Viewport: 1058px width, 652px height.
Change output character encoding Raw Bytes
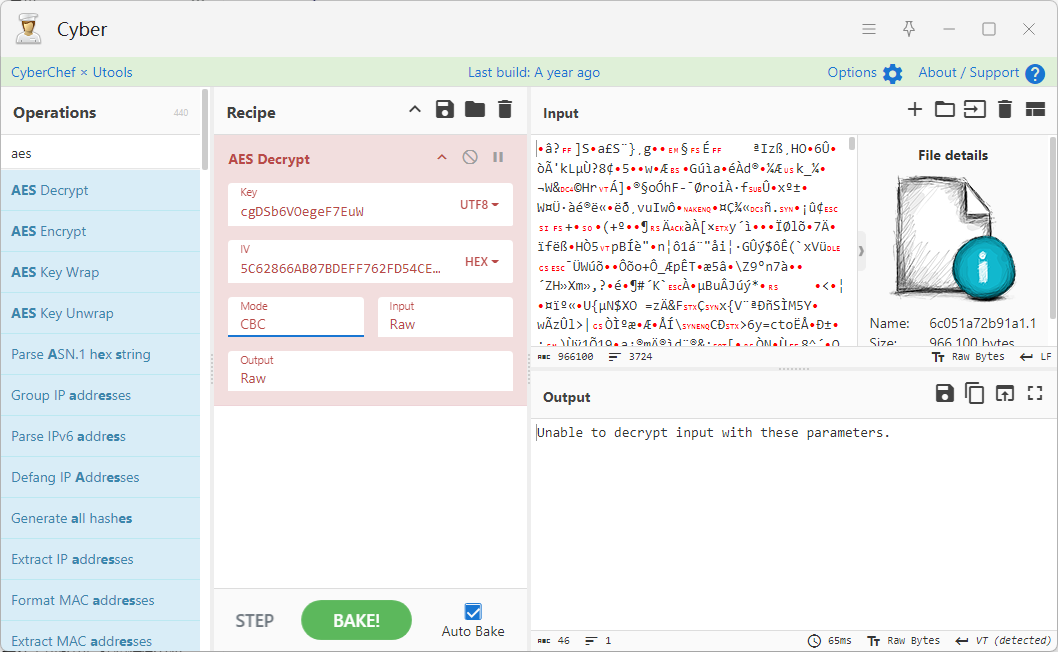pyautogui.click(x=904, y=641)
